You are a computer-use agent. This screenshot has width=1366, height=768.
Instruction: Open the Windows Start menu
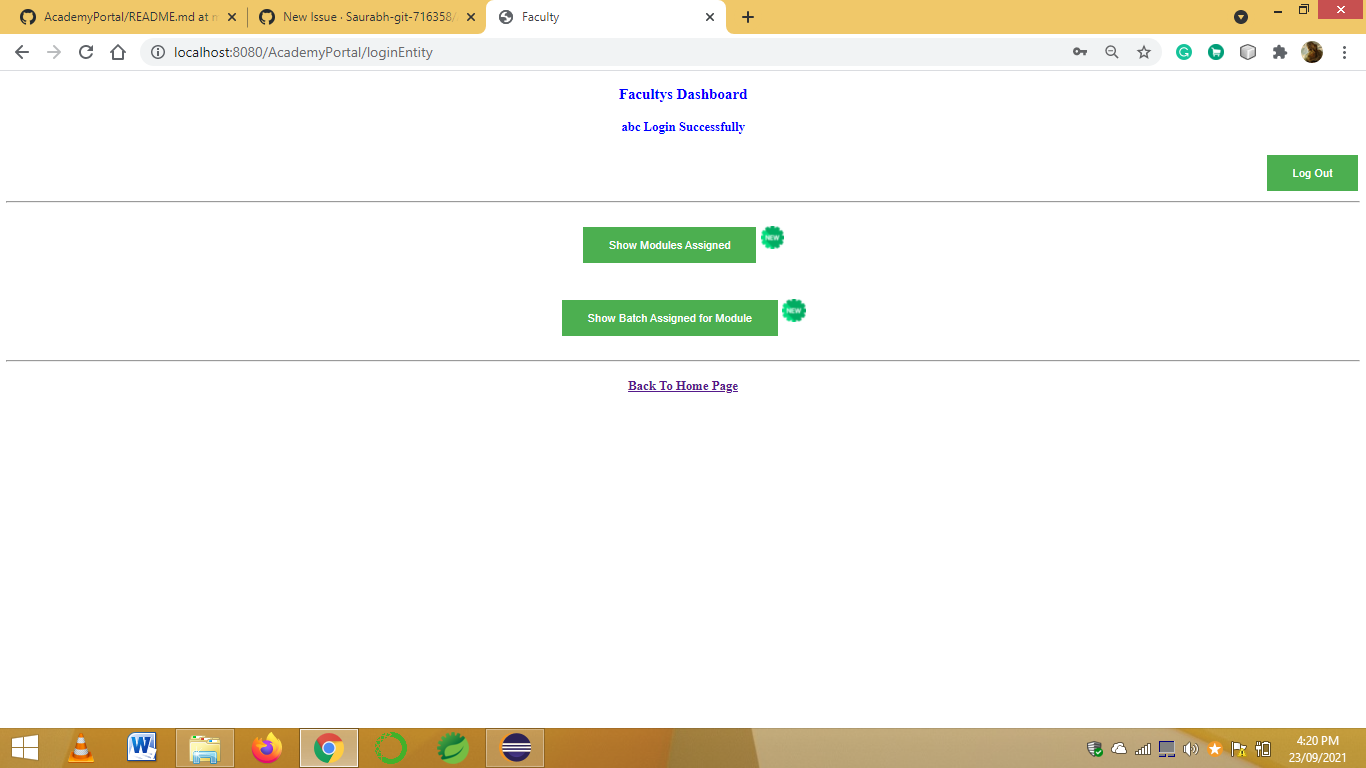[x=25, y=748]
